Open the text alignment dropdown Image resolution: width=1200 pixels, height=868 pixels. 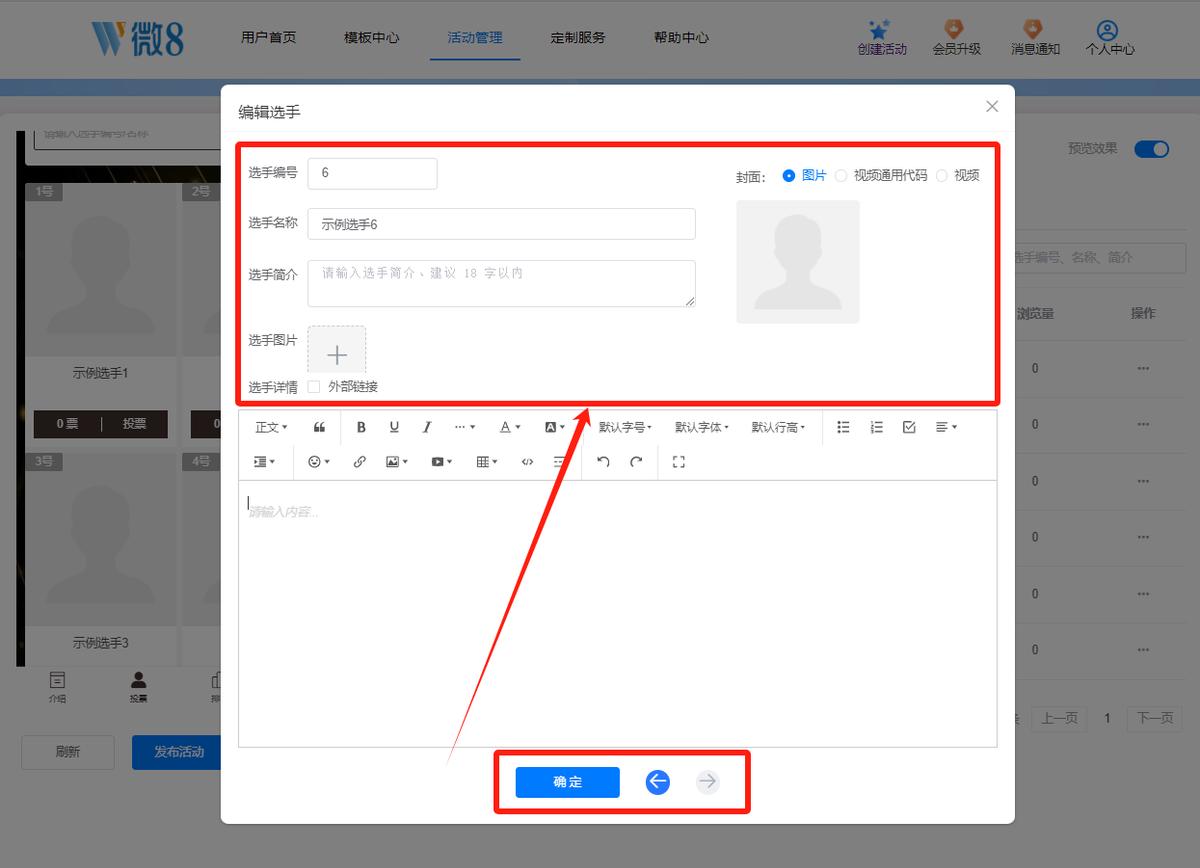coord(946,427)
